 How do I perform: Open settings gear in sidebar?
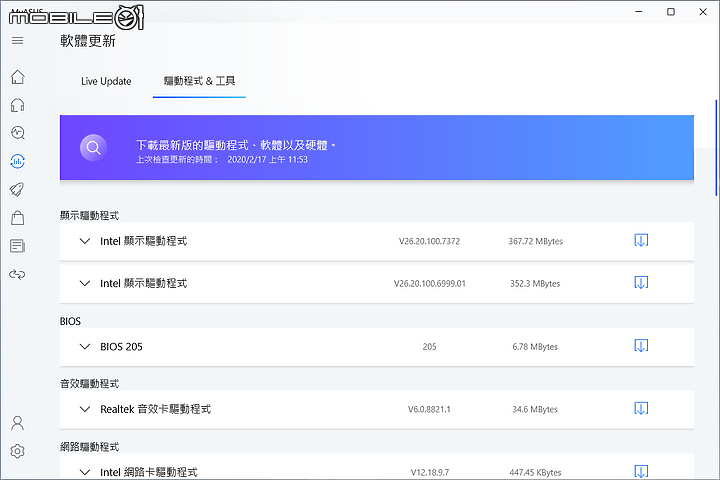pyautogui.click(x=17, y=451)
